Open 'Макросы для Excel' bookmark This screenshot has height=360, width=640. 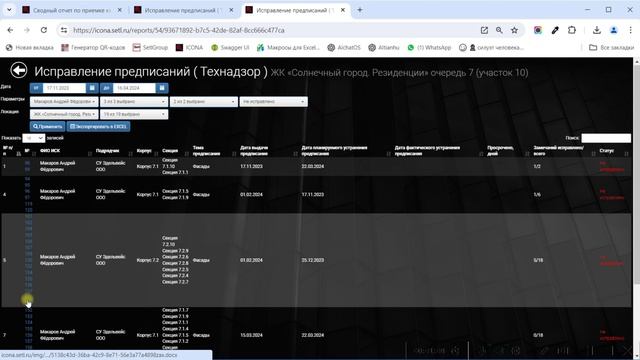tap(288, 48)
